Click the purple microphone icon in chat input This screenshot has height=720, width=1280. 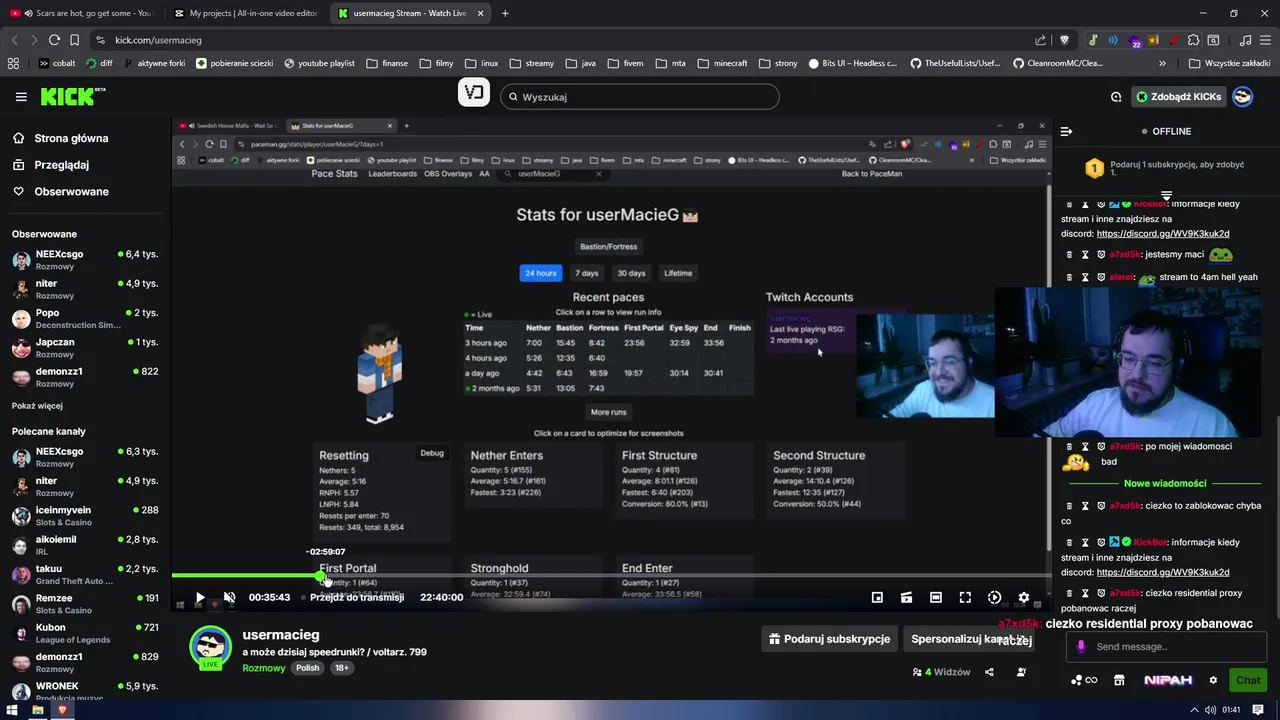[1080, 647]
